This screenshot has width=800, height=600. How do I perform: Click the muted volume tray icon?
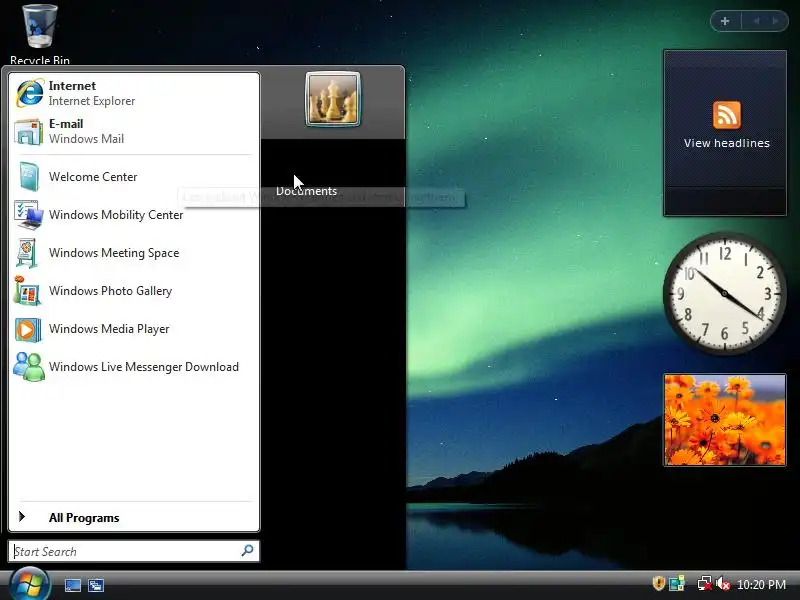[722, 583]
